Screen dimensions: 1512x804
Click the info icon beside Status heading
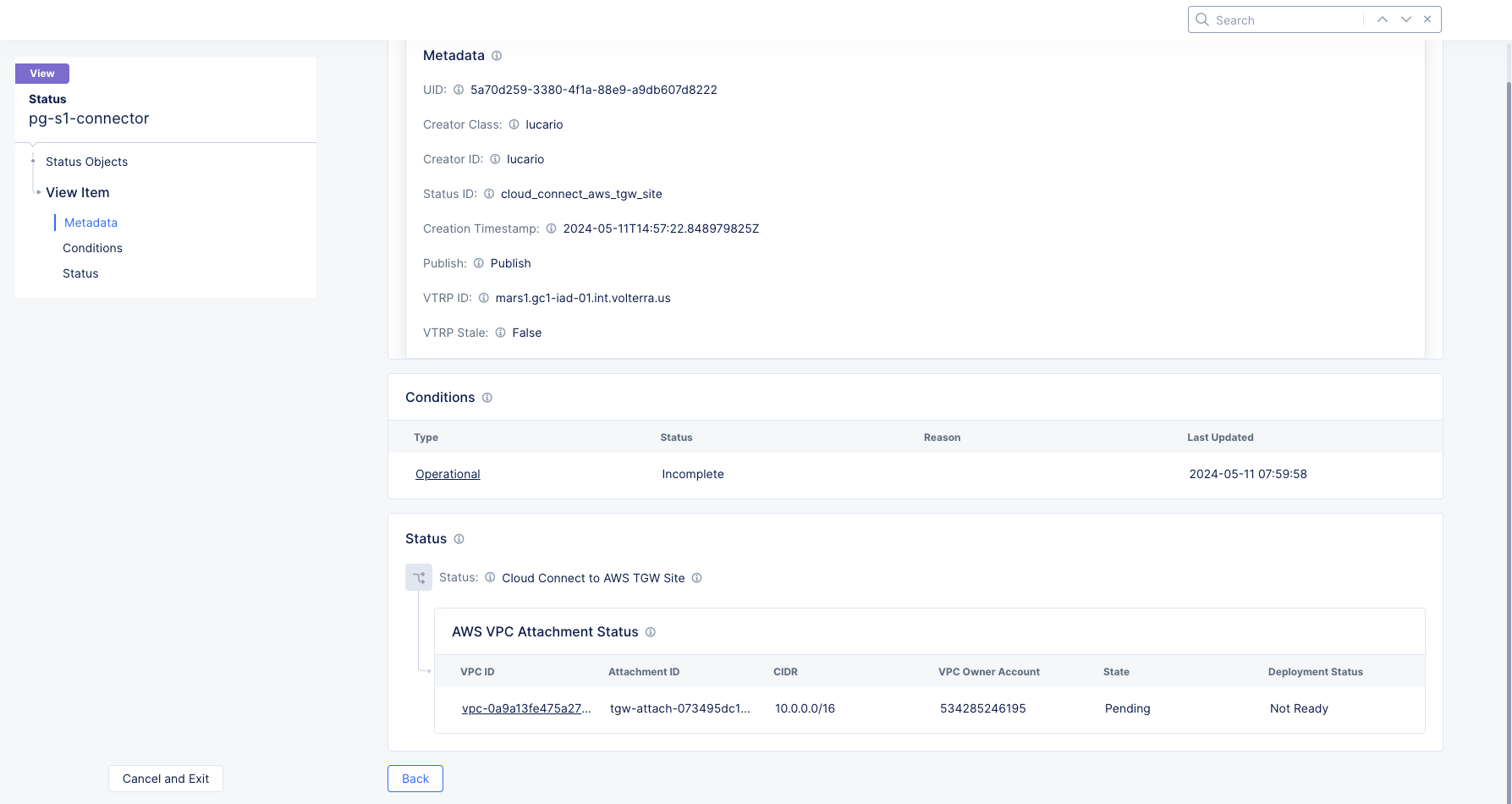(459, 538)
